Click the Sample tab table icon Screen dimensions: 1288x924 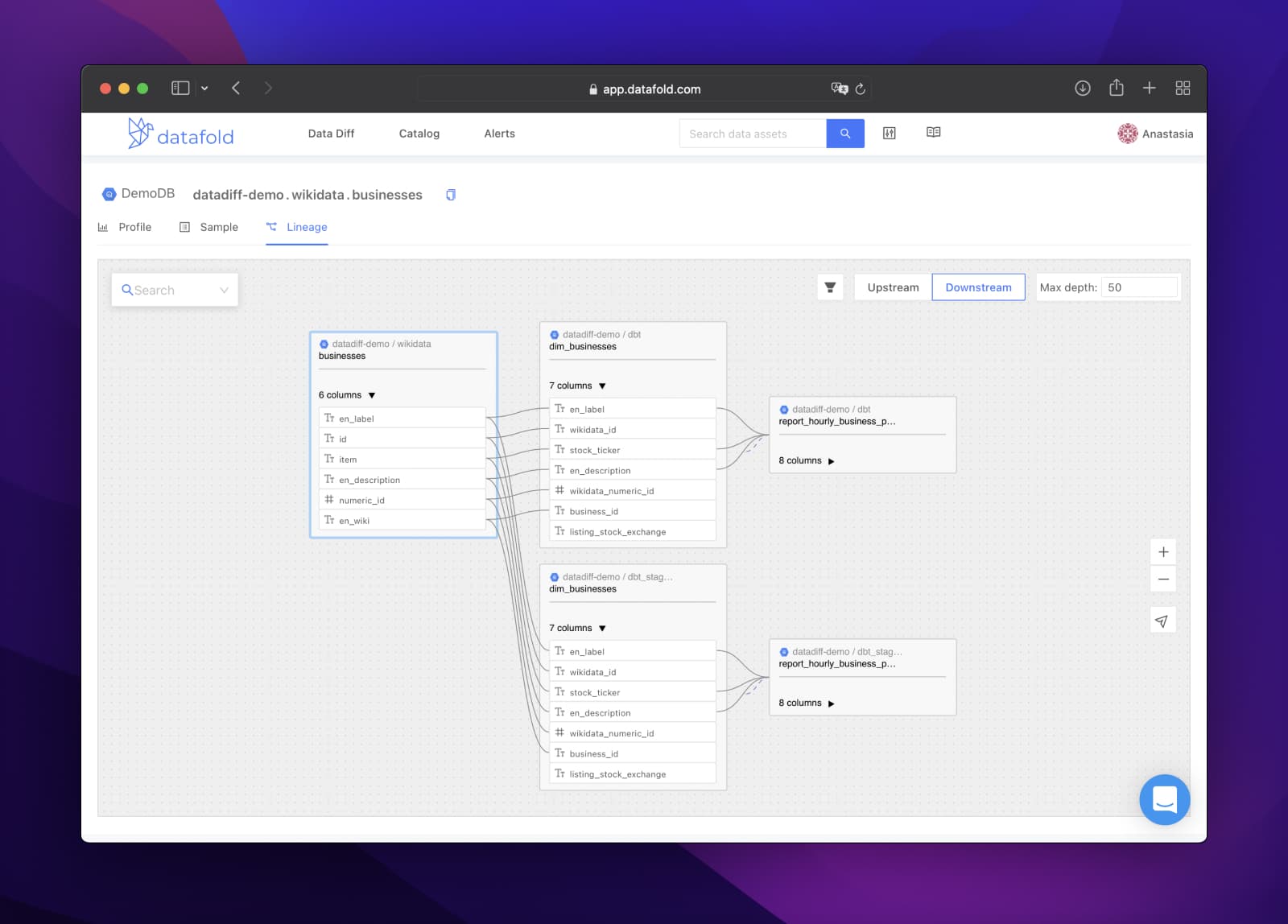pos(184,228)
